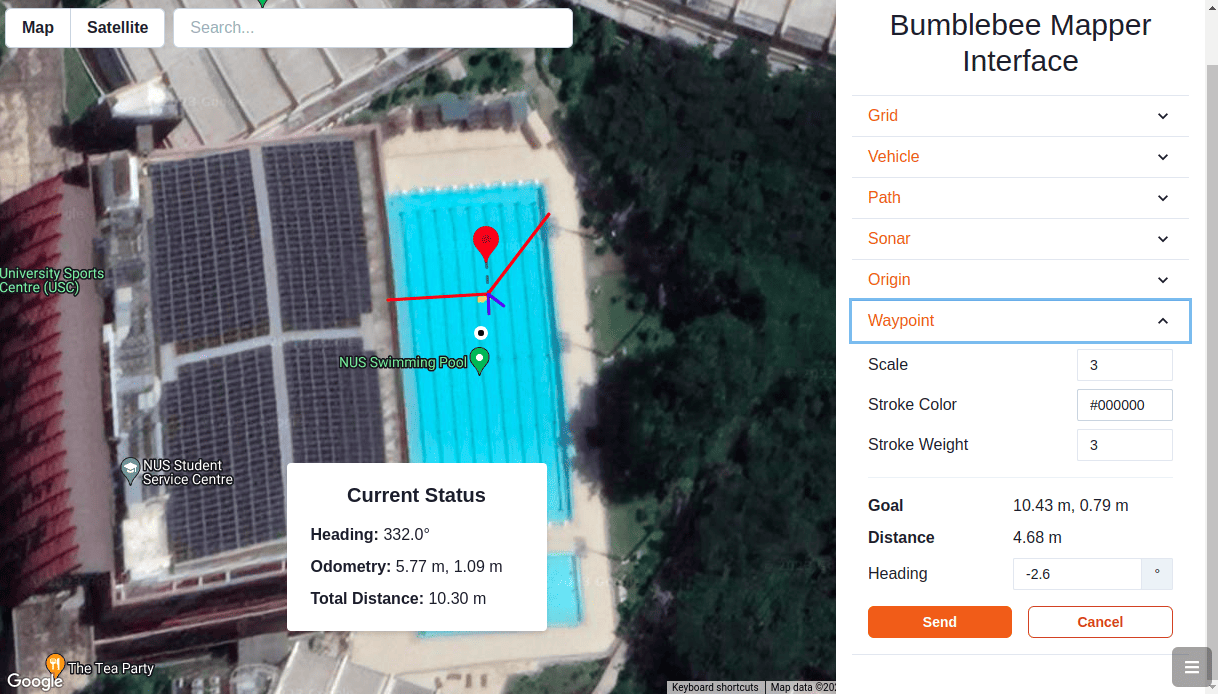Screen dimensions: 1218x694
Task: Cancel the waypoint
Action: [1100, 622]
